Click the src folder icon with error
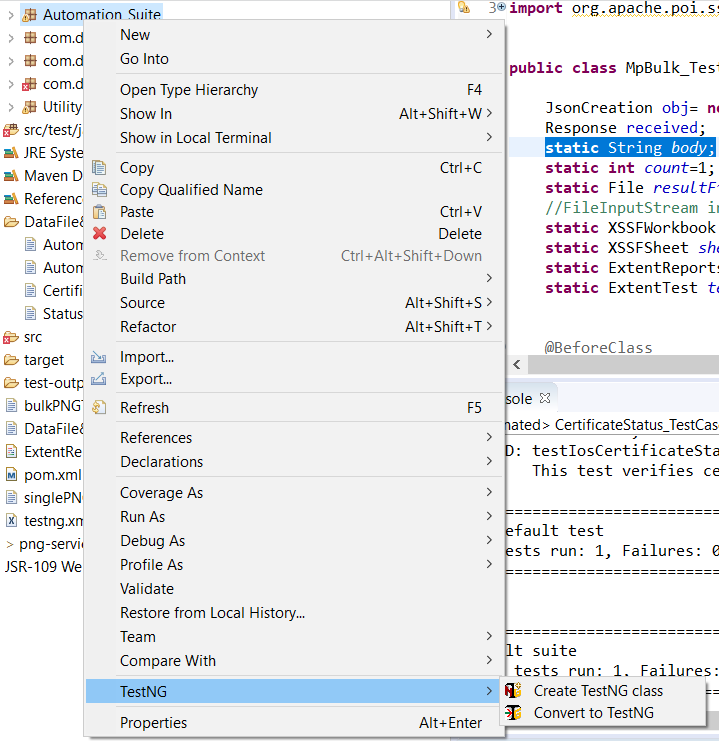This screenshot has height=741, width=724. (x=11, y=337)
